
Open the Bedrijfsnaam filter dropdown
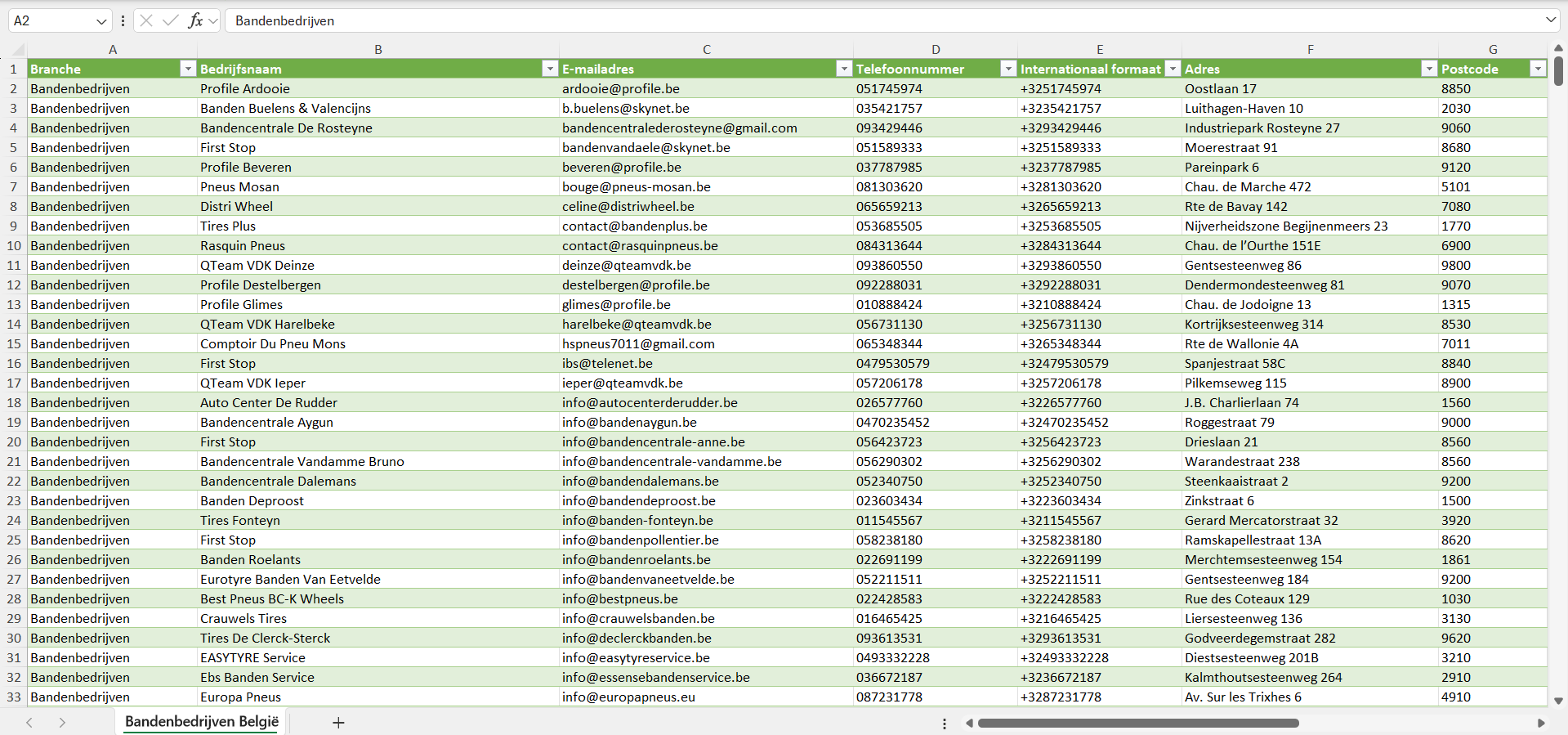point(550,69)
